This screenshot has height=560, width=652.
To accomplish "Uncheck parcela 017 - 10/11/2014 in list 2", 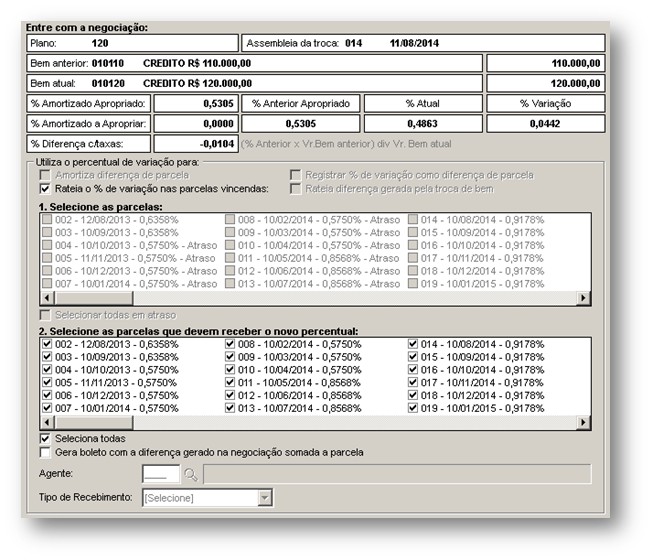I will 412,382.
